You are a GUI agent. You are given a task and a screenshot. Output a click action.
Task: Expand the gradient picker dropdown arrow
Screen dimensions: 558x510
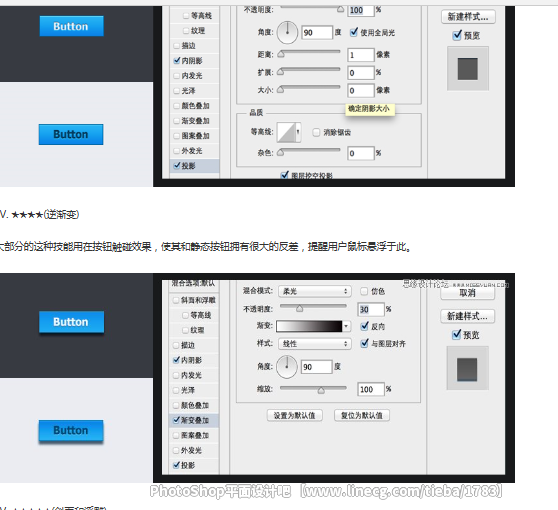pyautogui.click(x=346, y=326)
